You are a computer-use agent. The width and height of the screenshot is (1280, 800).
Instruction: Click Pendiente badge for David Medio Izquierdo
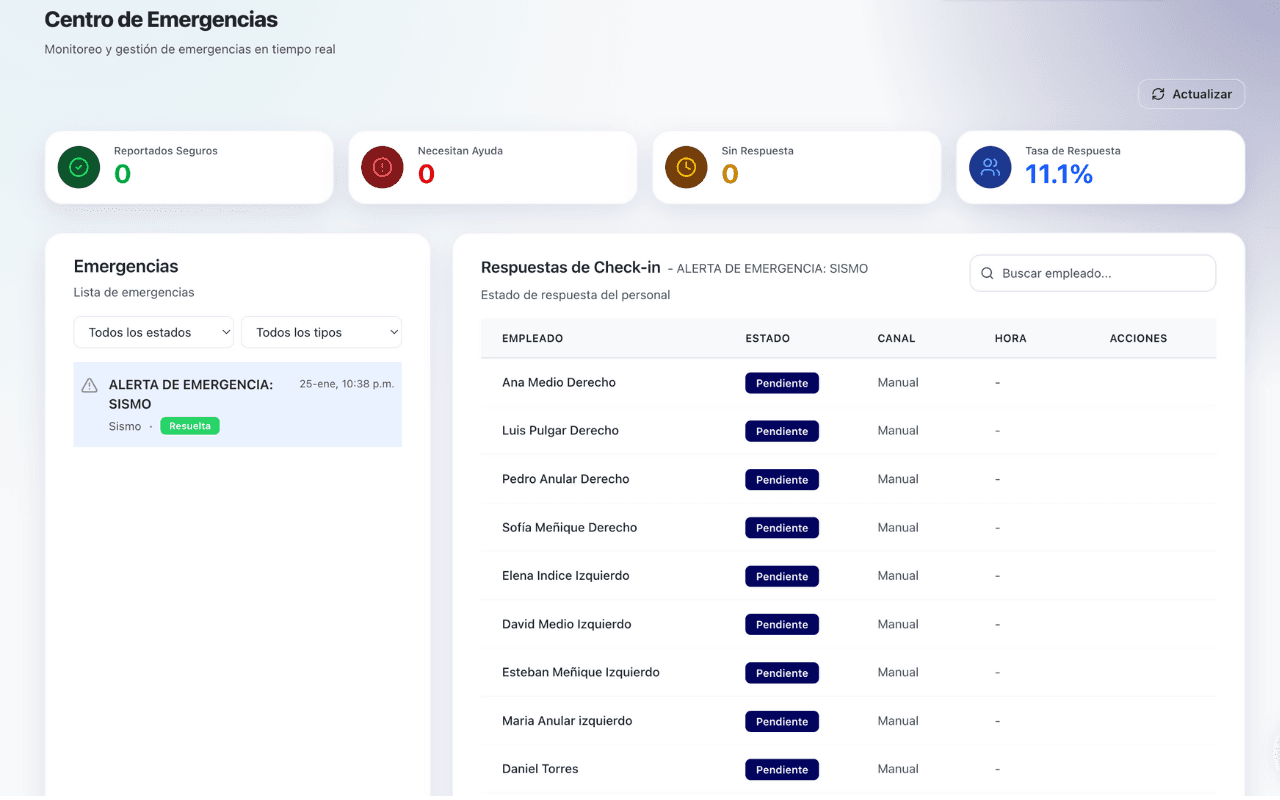781,625
